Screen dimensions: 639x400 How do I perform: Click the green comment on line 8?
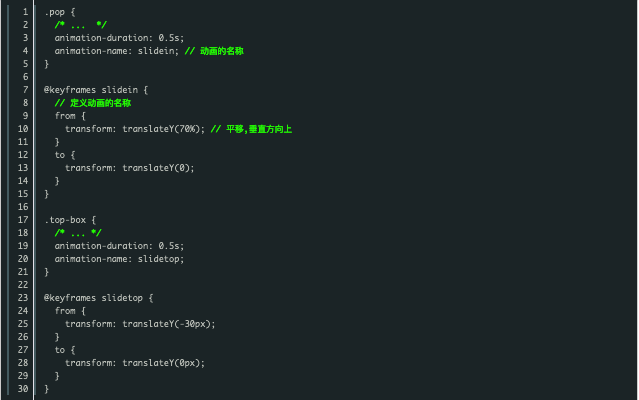pos(93,103)
